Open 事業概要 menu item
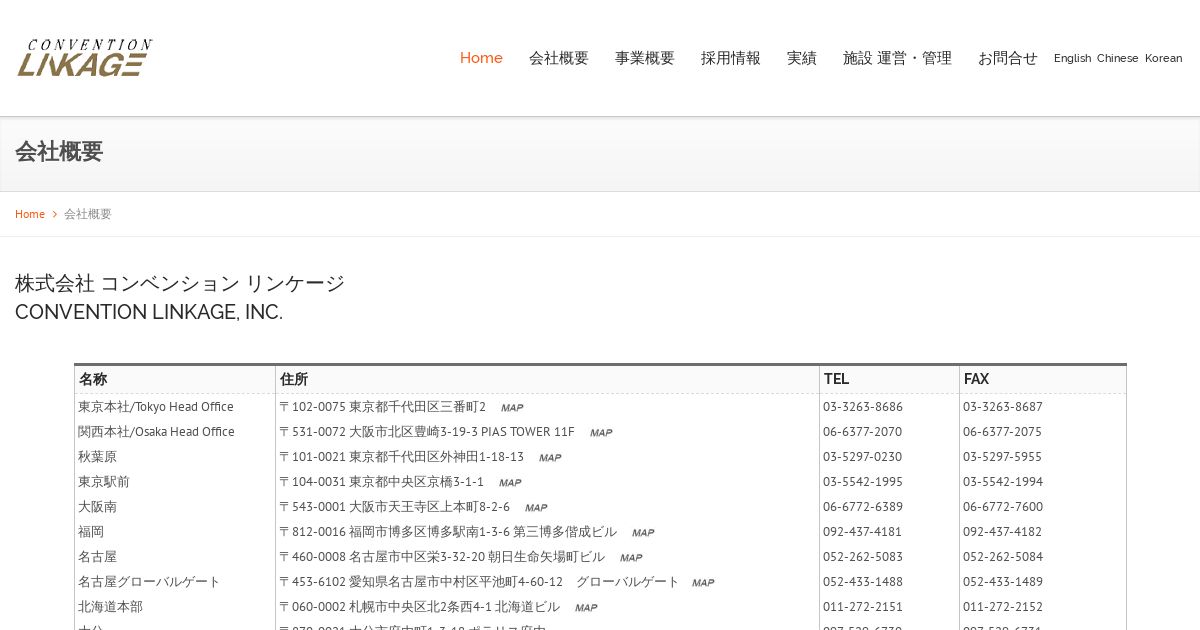Image resolution: width=1200 pixels, height=630 pixels. click(645, 58)
